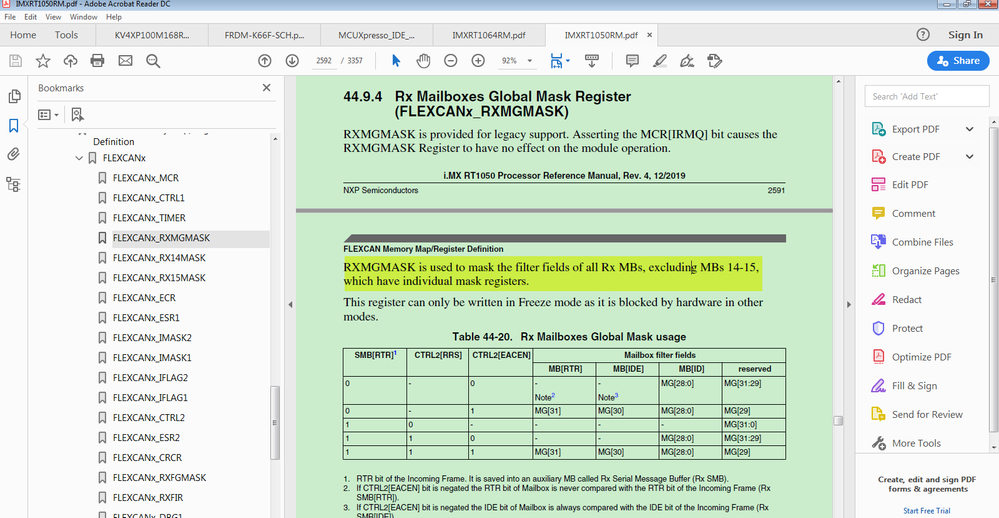
Task: Switch to the IMXRT1064RM.pdf tab
Action: pyautogui.click(x=489, y=35)
